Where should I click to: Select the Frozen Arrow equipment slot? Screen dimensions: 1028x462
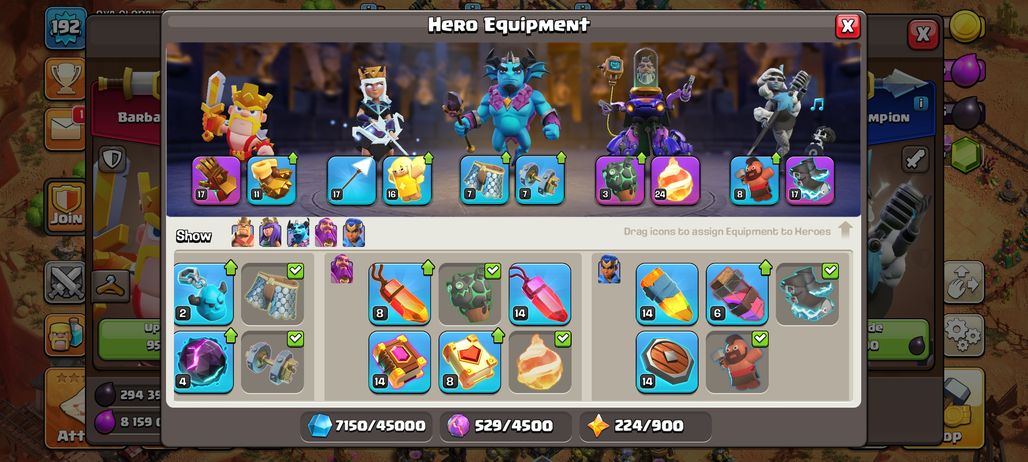(351, 180)
